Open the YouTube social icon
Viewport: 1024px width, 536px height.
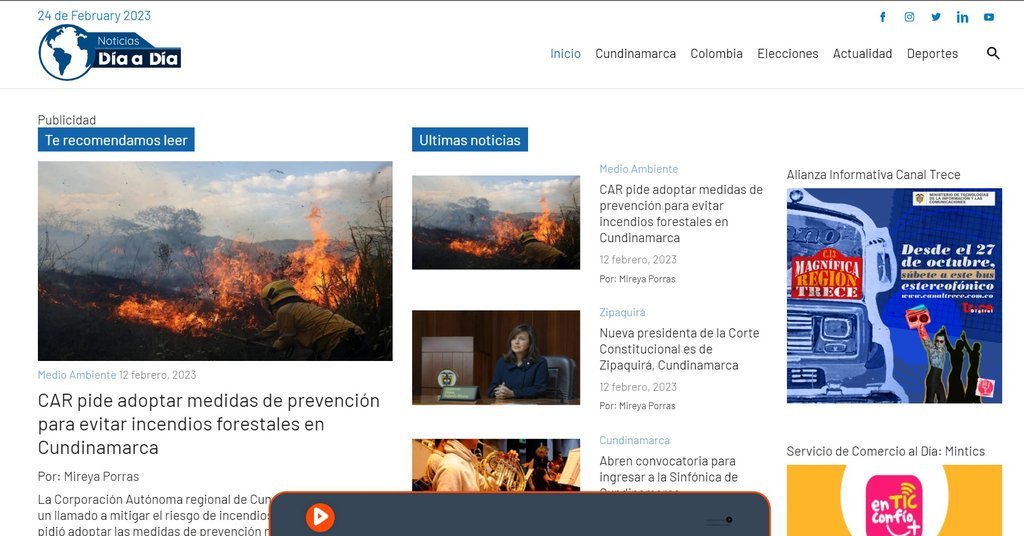(x=989, y=17)
